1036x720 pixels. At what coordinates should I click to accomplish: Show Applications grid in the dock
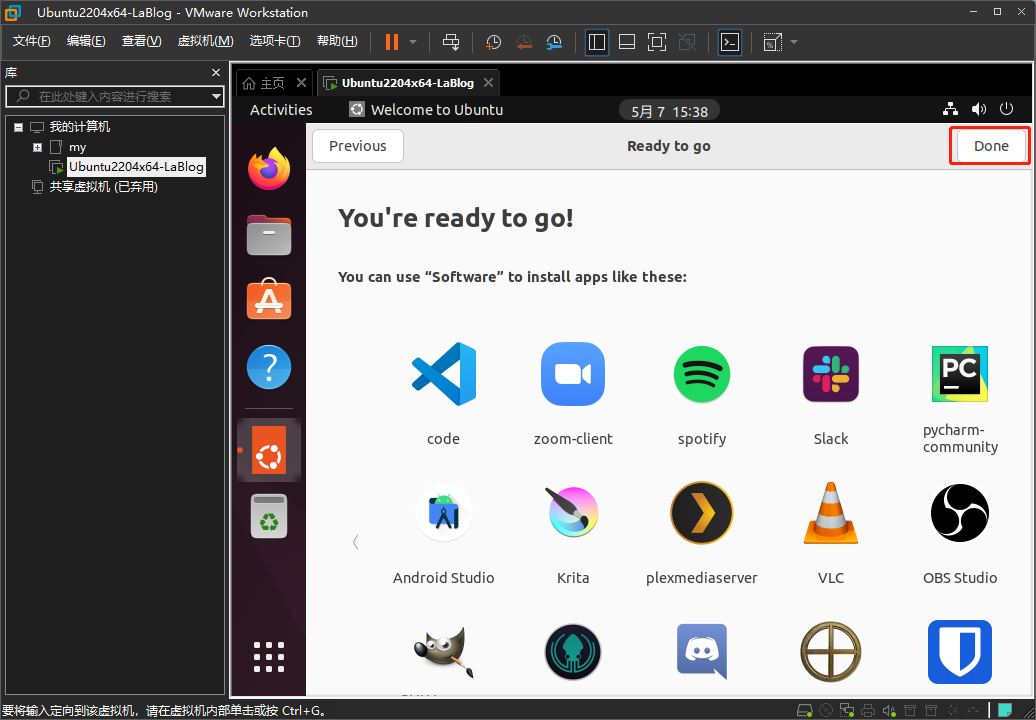(x=269, y=657)
